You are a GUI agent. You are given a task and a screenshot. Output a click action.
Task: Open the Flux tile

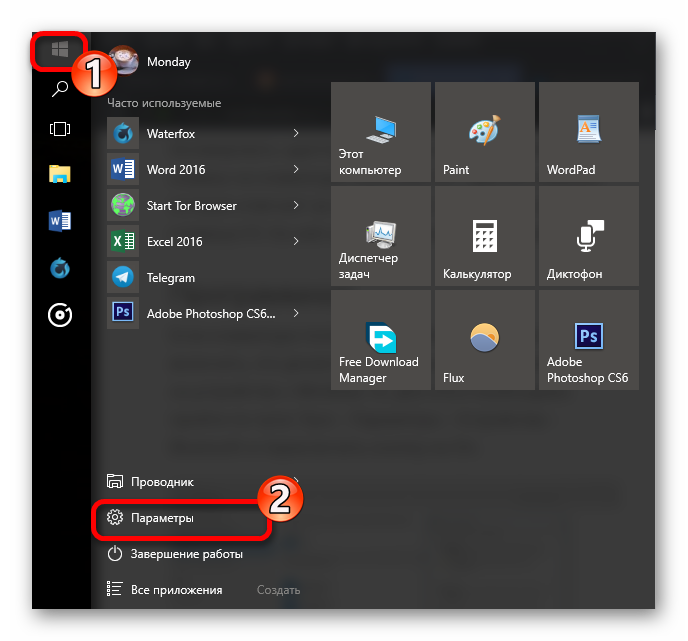pos(485,340)
